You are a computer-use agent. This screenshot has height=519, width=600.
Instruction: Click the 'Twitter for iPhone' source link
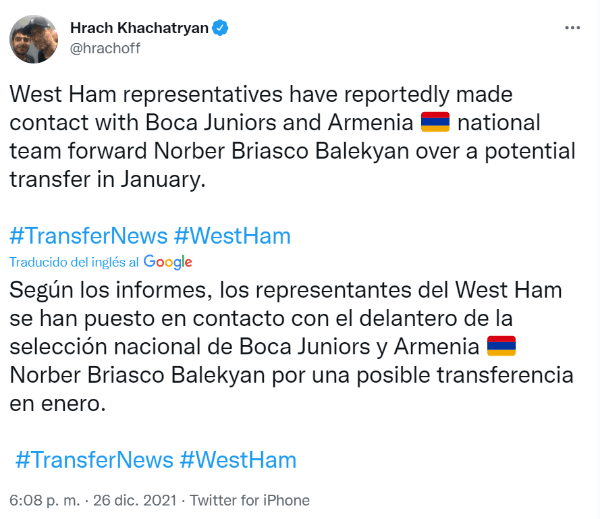coord(250,500)
